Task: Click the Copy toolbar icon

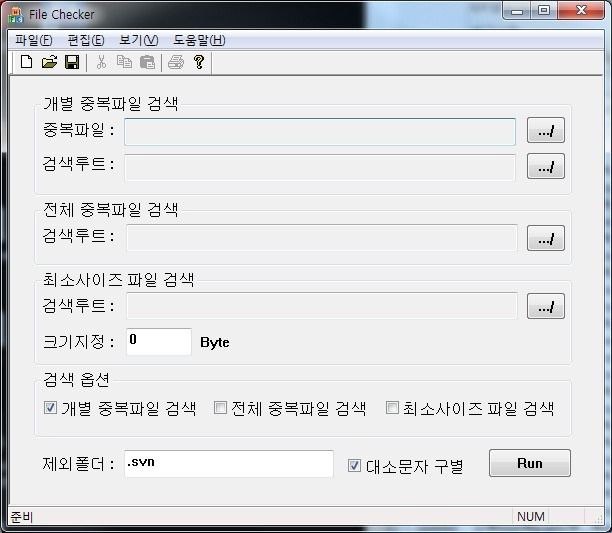Action: click(x=125, y=62)
